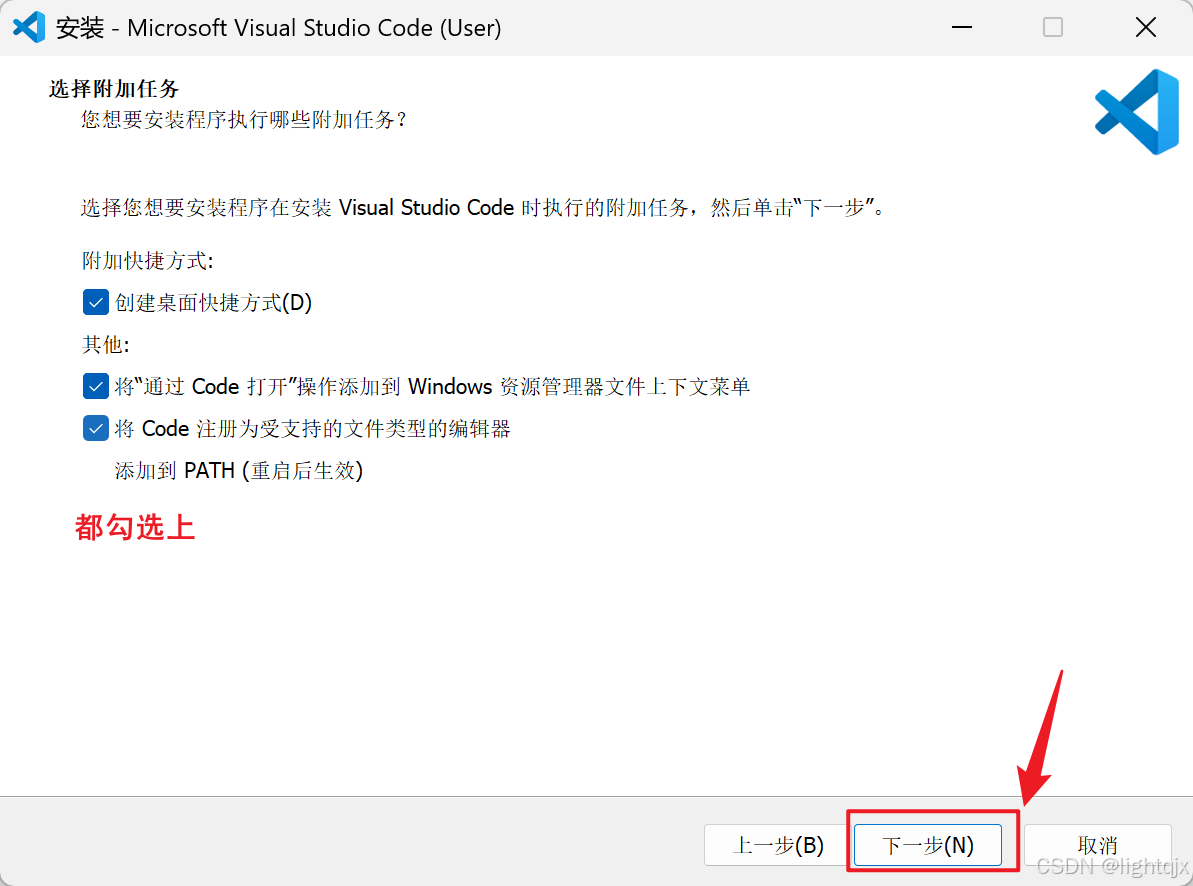This screenshot has width=1193, height=886.
Task: Click the window title "安装 - Microsoft Visual Studio Code (User)"
Action: (x=278, y=28)
